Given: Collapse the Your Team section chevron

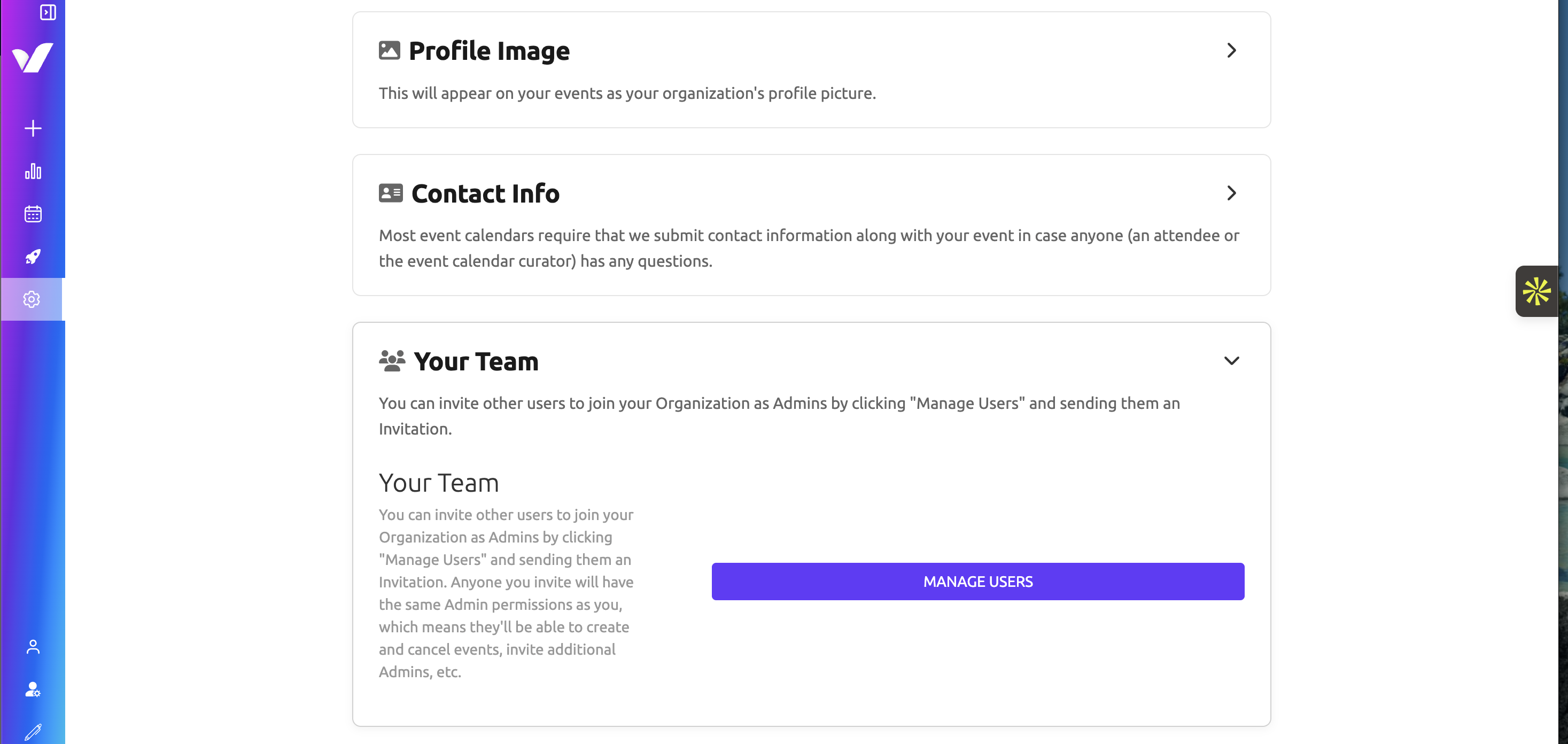Looking at the screenshot, I should 1231,361.
